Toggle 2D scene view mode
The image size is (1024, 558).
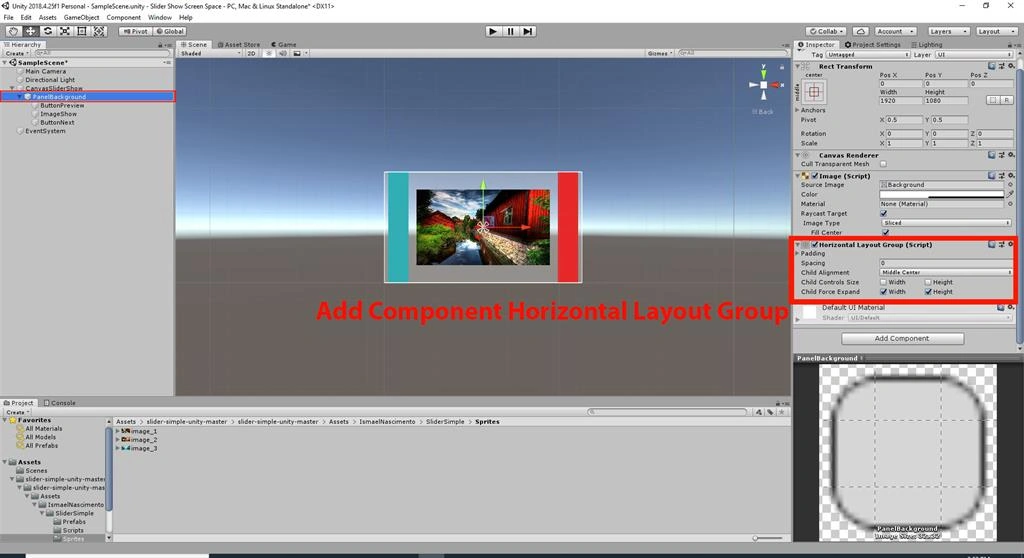pos(251,54)
